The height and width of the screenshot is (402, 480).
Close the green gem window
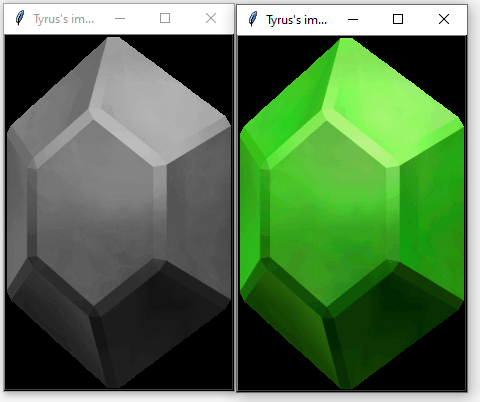pos(444,19)
